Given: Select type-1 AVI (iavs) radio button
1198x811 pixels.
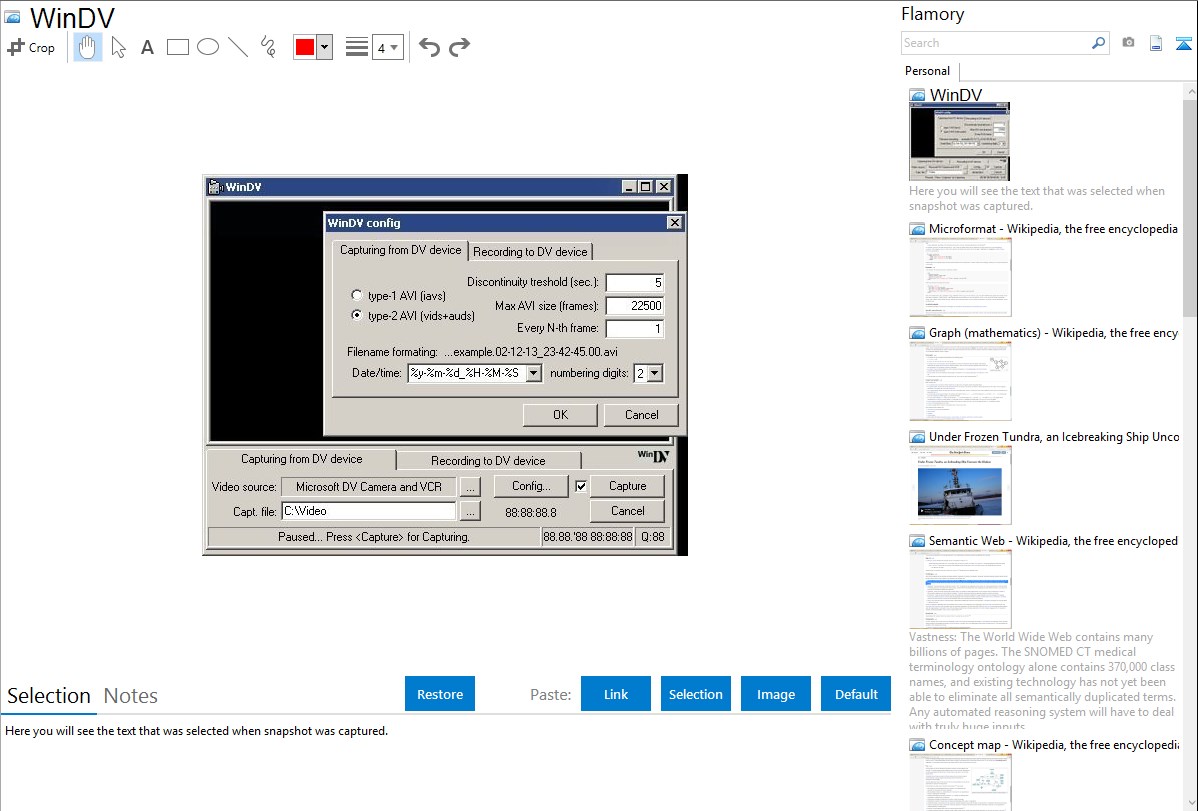Looking at the screenshot, I should [357, 296].
